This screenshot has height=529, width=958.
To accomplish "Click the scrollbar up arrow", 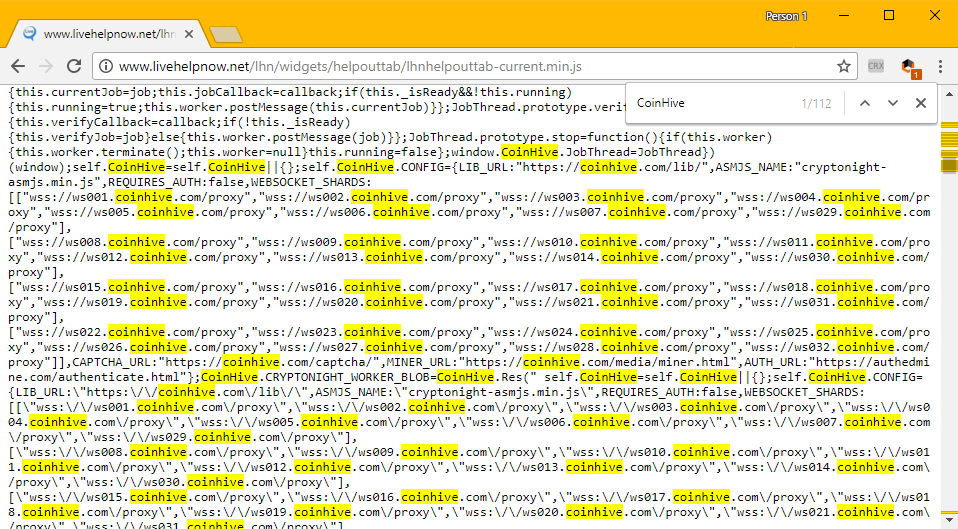I will (949, 95).
